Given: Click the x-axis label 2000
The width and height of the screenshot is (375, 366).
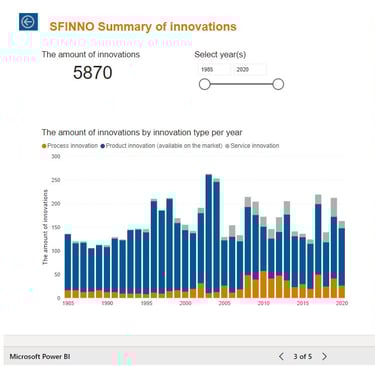Looking at the screenshot, I should pos(185,303).
